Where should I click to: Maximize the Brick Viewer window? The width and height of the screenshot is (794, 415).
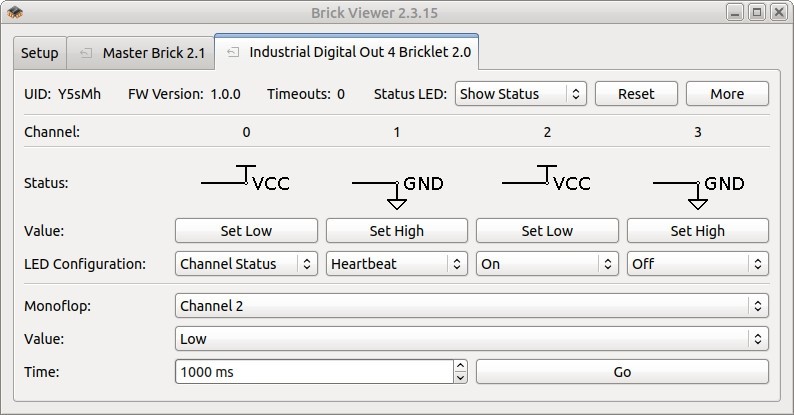[757, 12]
